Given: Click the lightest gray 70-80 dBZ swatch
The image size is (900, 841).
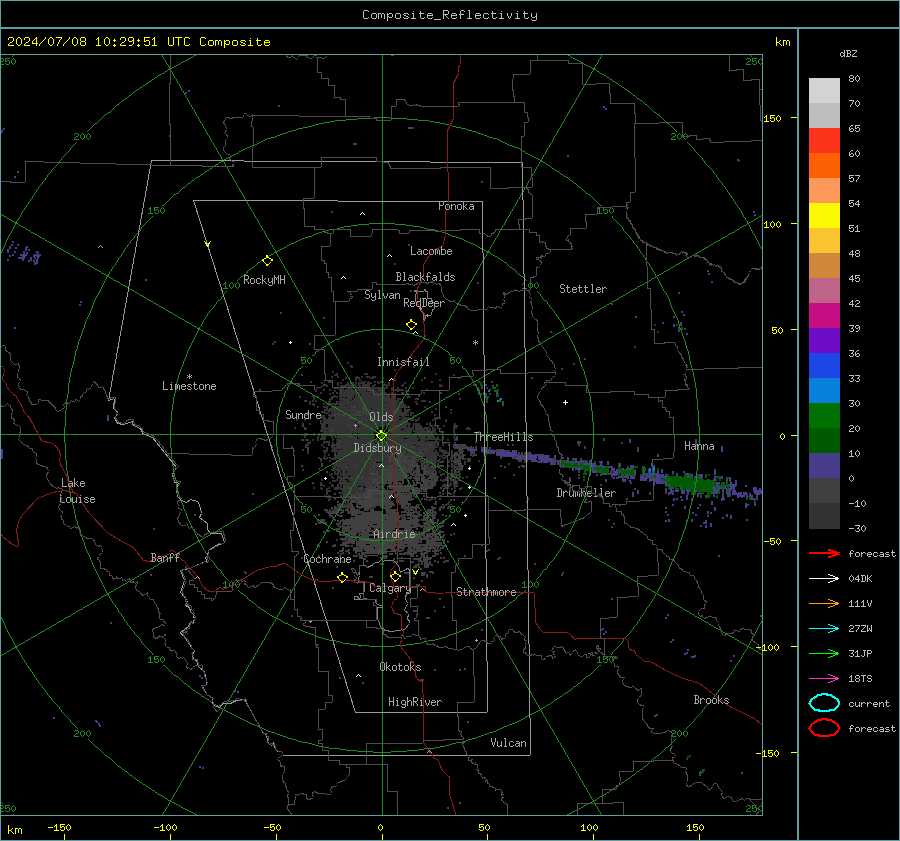Looking at the screenshot, I should click(x=824, y=91).
